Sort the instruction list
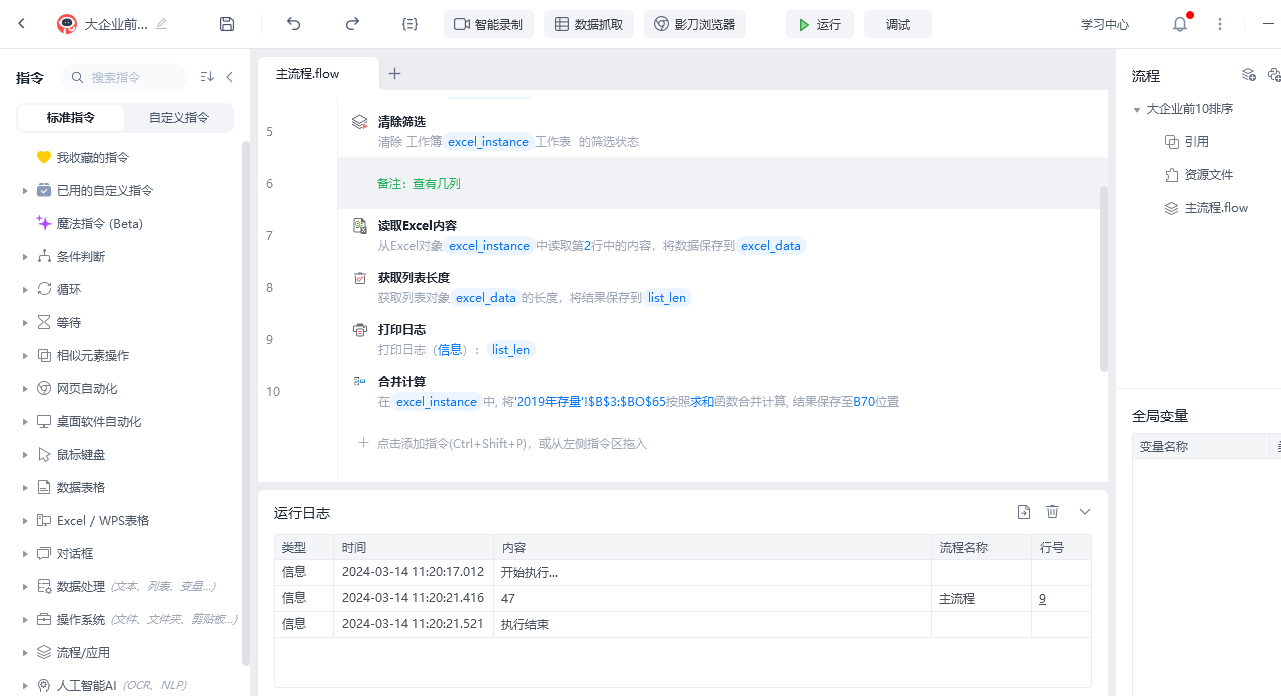This screenshot has width=1281, height=696. click(207, 77)
